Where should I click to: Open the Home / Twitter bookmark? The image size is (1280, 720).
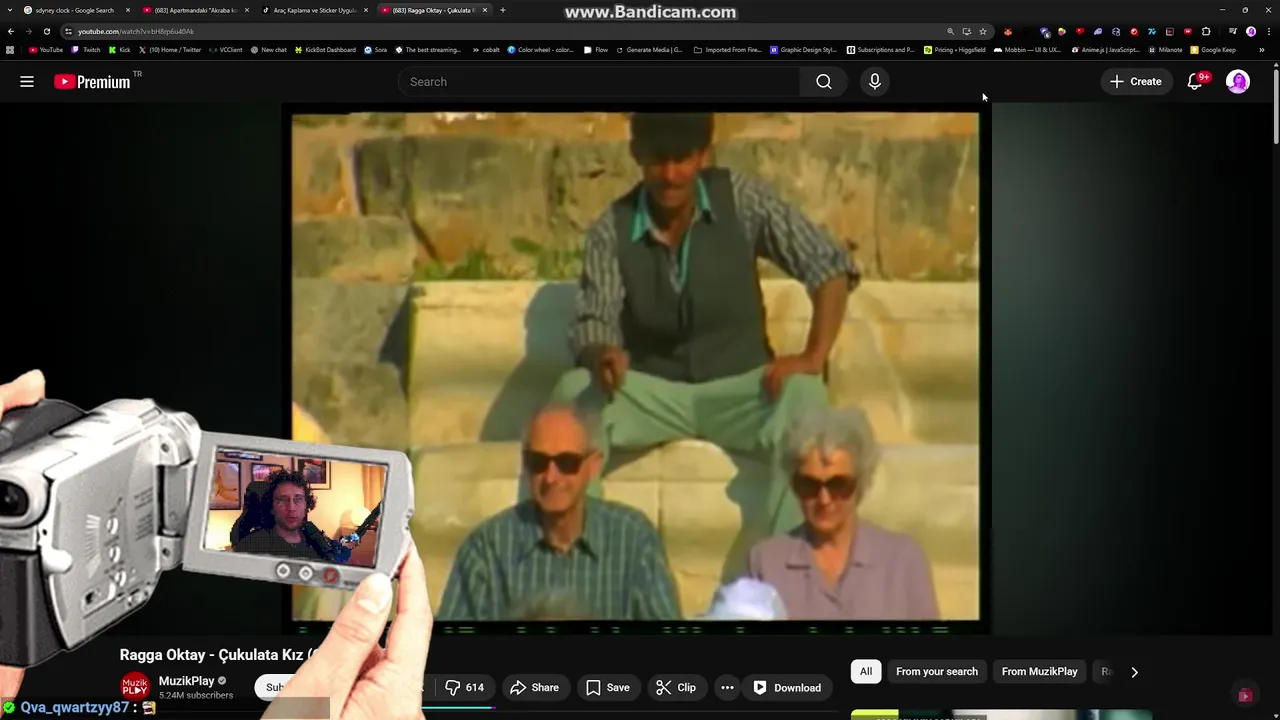(170, 49)
